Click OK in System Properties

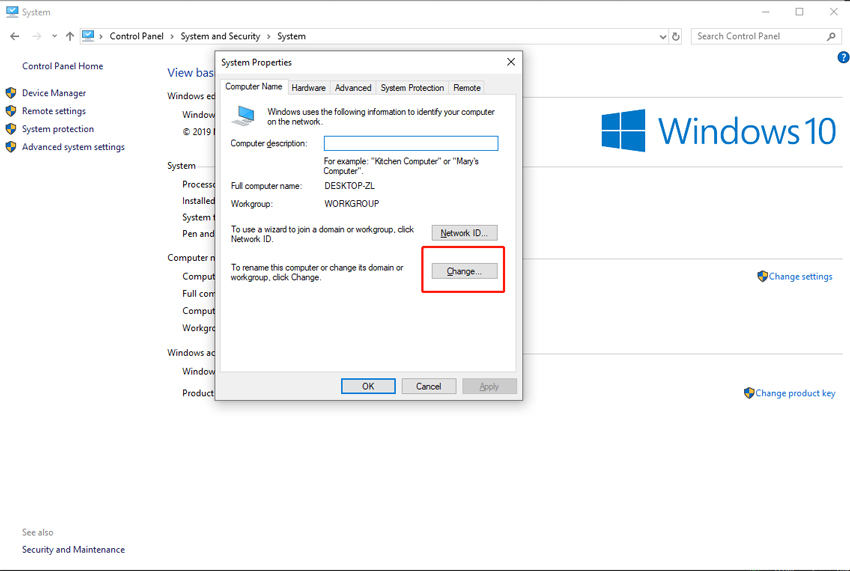368,386
